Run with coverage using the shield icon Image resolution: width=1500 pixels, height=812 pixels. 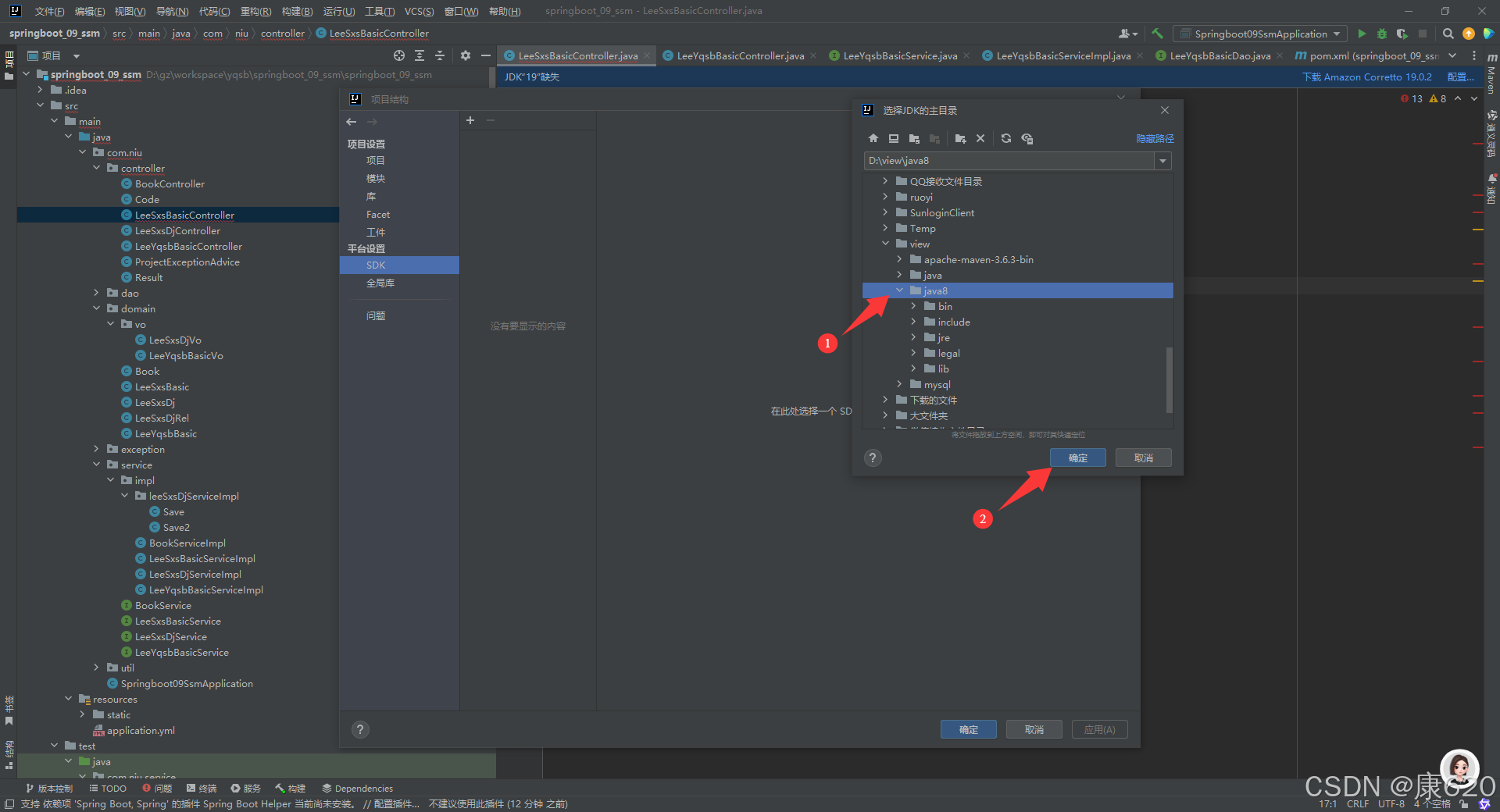pyautogui.click(x=1402, y=34)
